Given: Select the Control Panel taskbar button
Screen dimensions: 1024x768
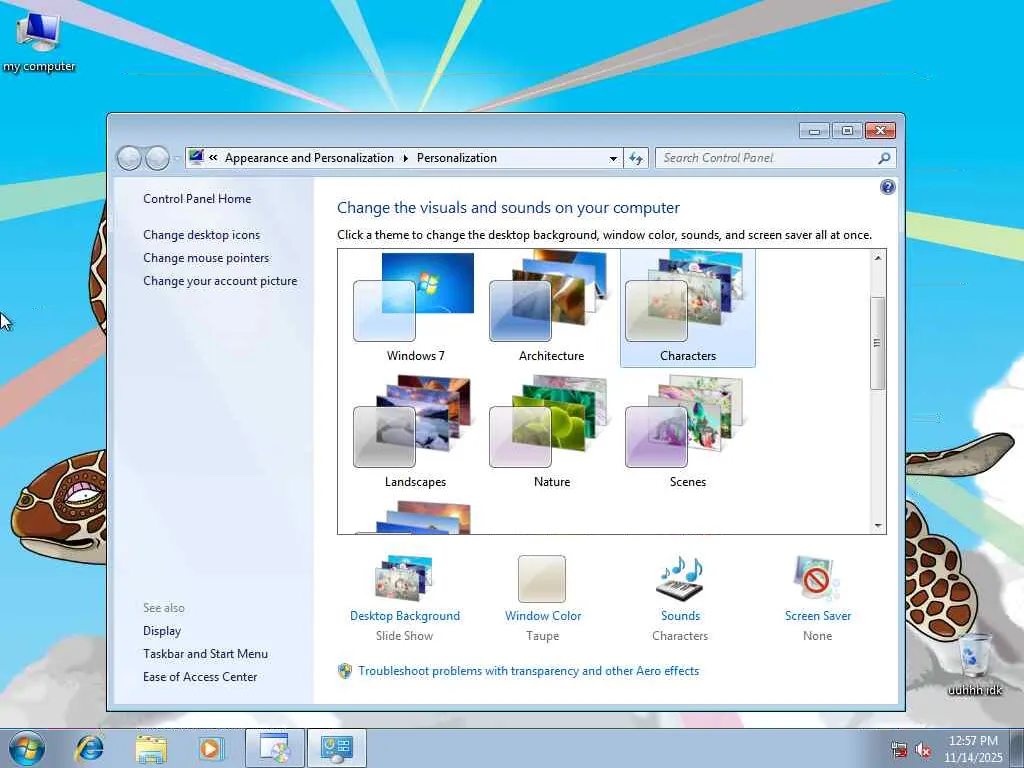Looking at the screenshot, I should pos(336,748).
